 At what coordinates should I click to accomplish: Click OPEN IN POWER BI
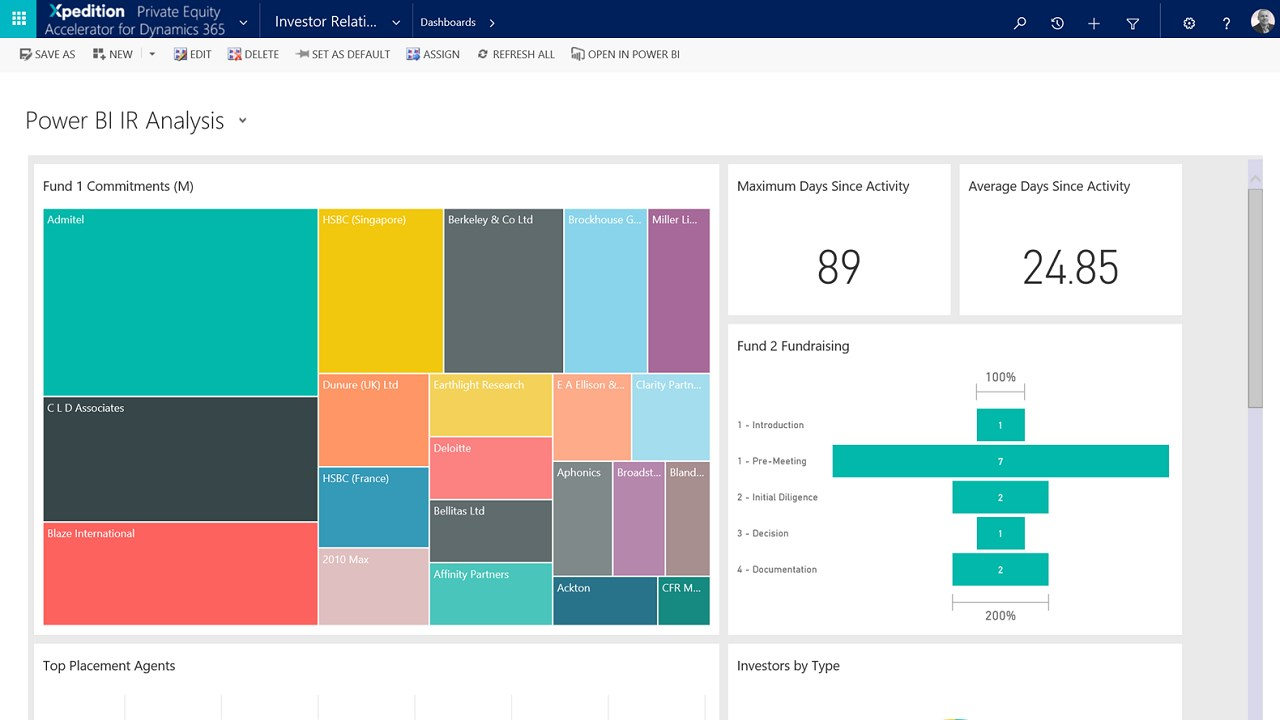[x=625, y=54]
